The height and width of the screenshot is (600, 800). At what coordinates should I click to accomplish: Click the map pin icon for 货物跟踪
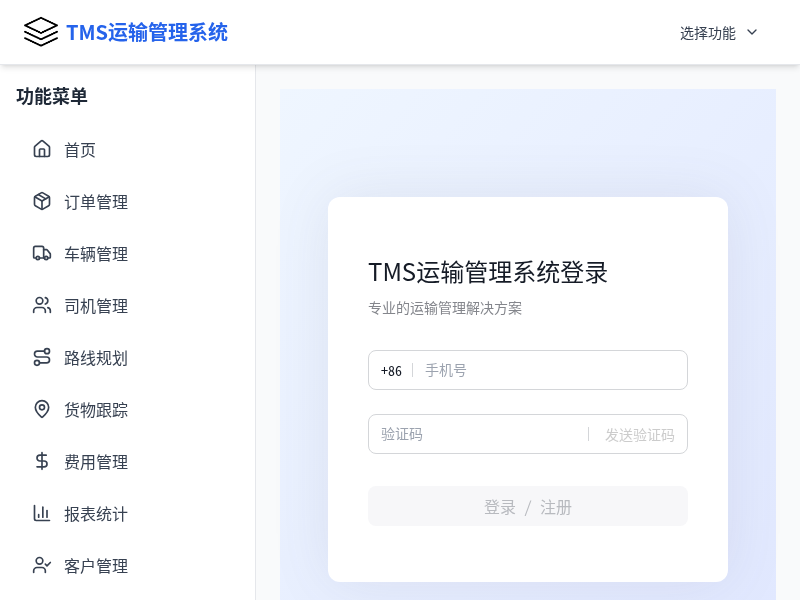point(42,409)
